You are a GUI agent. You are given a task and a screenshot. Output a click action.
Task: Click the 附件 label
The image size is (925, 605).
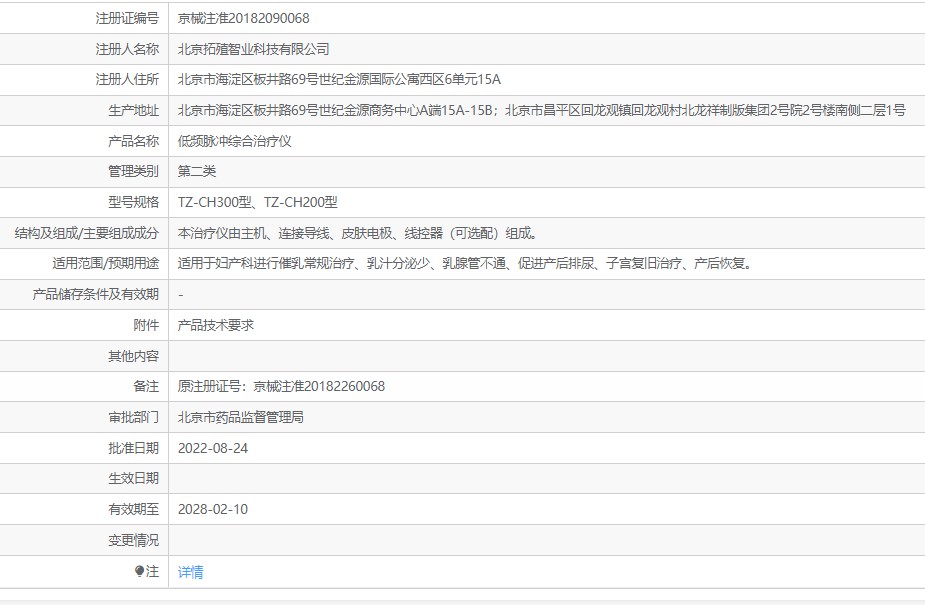[146, 325]
